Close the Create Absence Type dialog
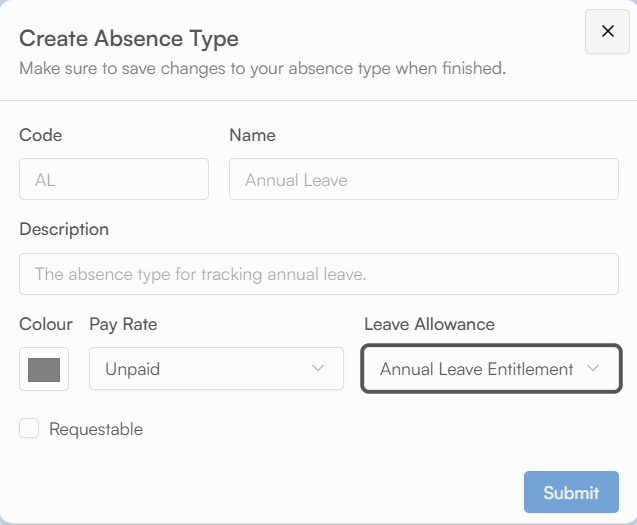This screenshot has height=525, width=637. click(x=607, y=31)
